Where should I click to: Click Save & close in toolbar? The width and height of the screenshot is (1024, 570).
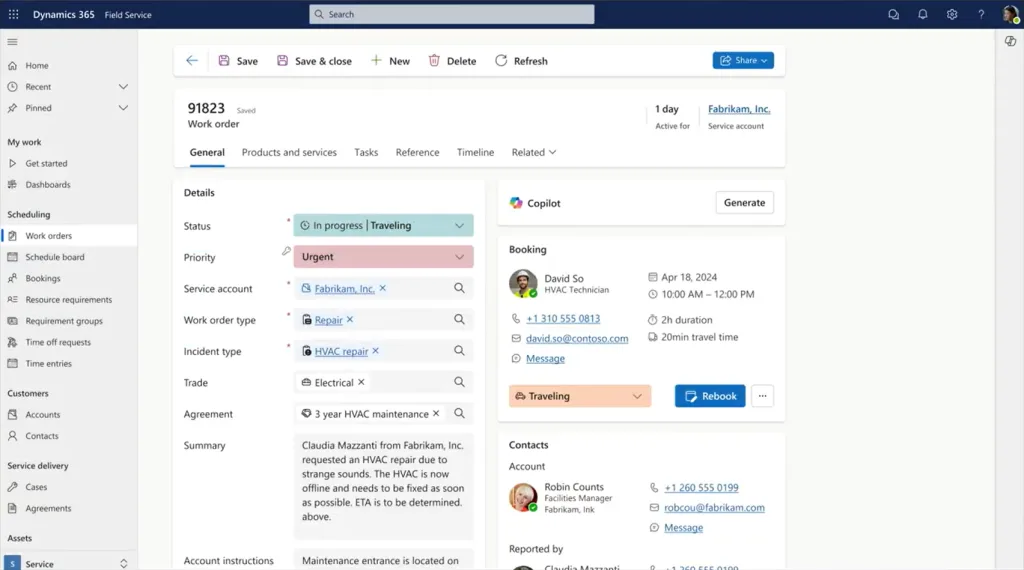[x=314, y=61]
